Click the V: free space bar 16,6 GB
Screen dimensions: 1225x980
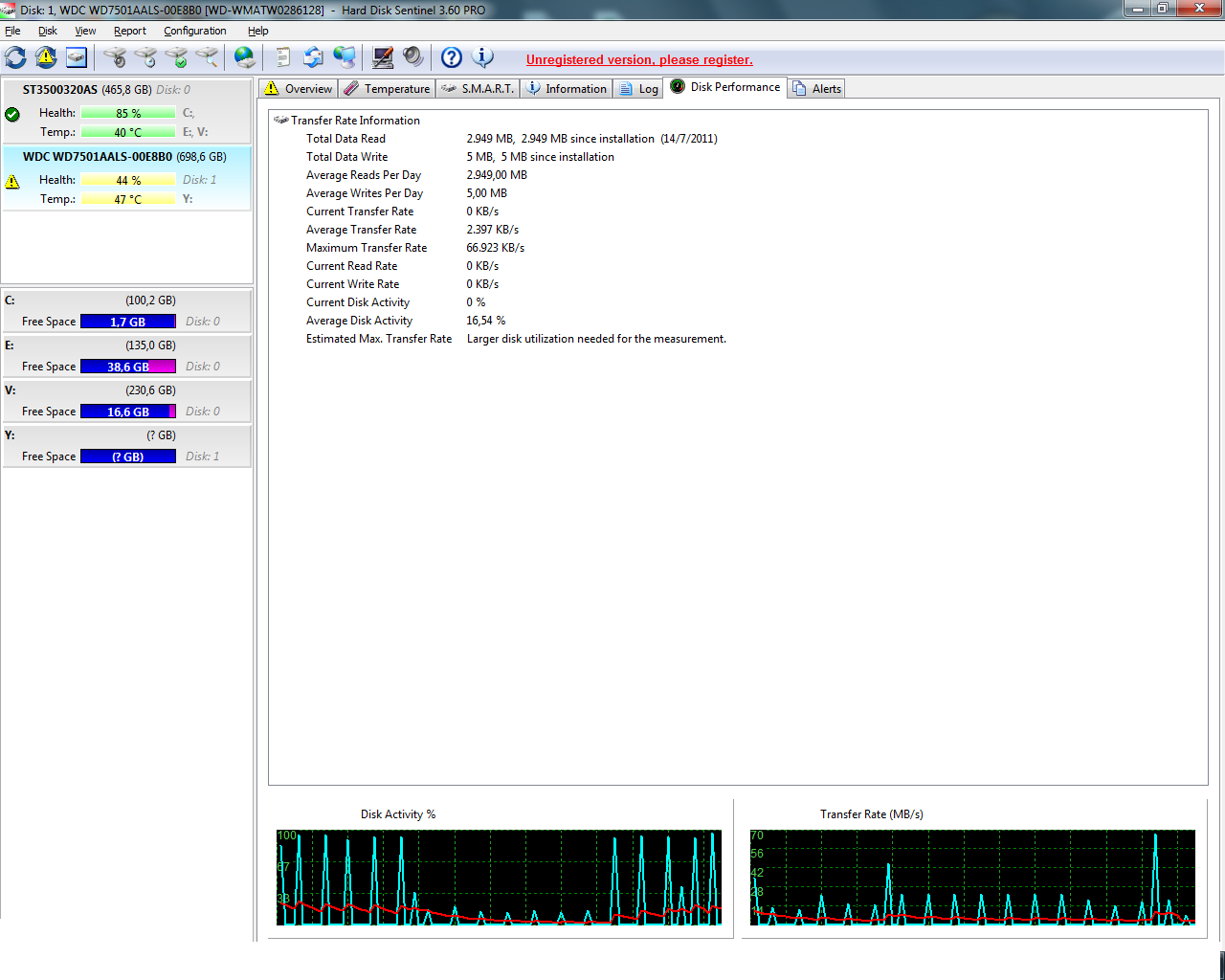128,412
